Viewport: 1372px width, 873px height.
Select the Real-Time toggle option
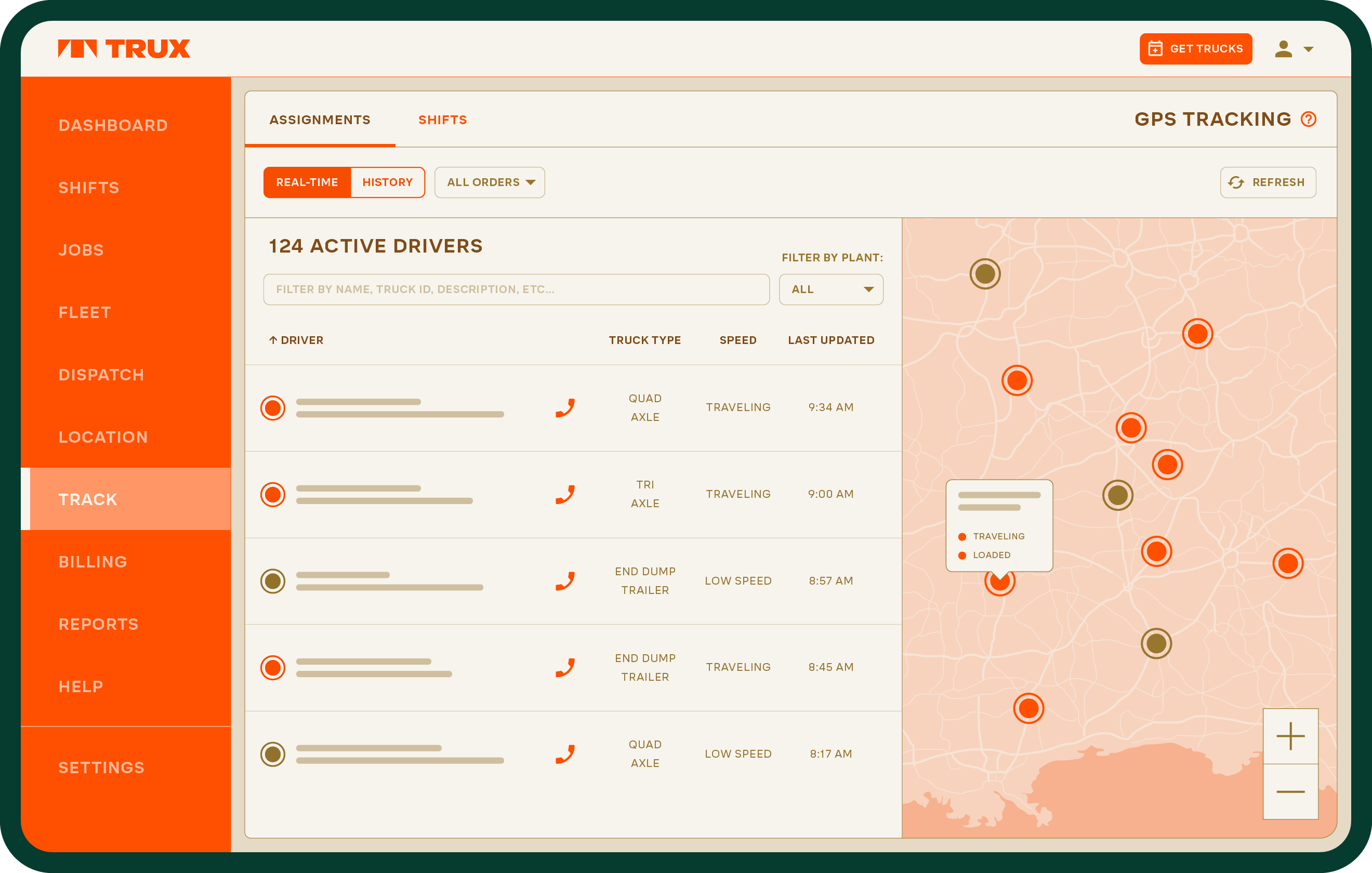(307, 182)
